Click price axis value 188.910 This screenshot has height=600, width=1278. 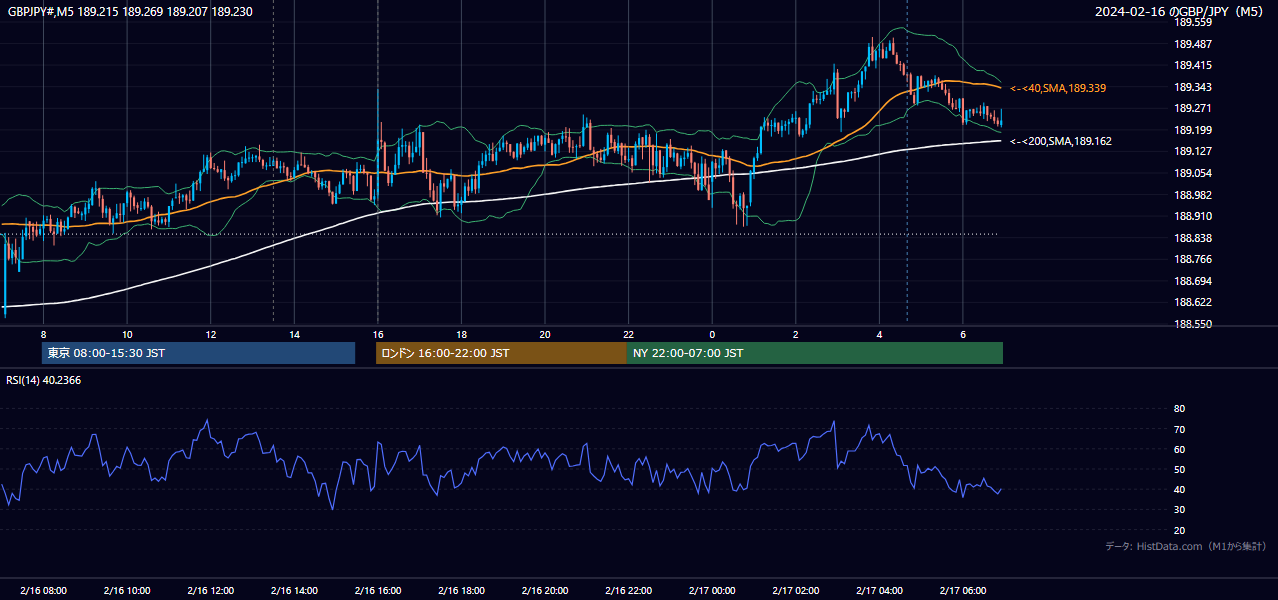point(1193,216)
